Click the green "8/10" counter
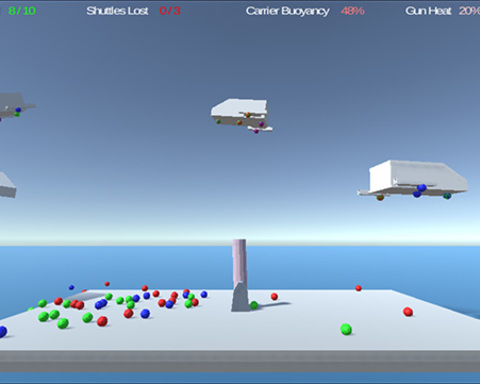The height and width of the screenshot is (384, 480). (22, 11)
